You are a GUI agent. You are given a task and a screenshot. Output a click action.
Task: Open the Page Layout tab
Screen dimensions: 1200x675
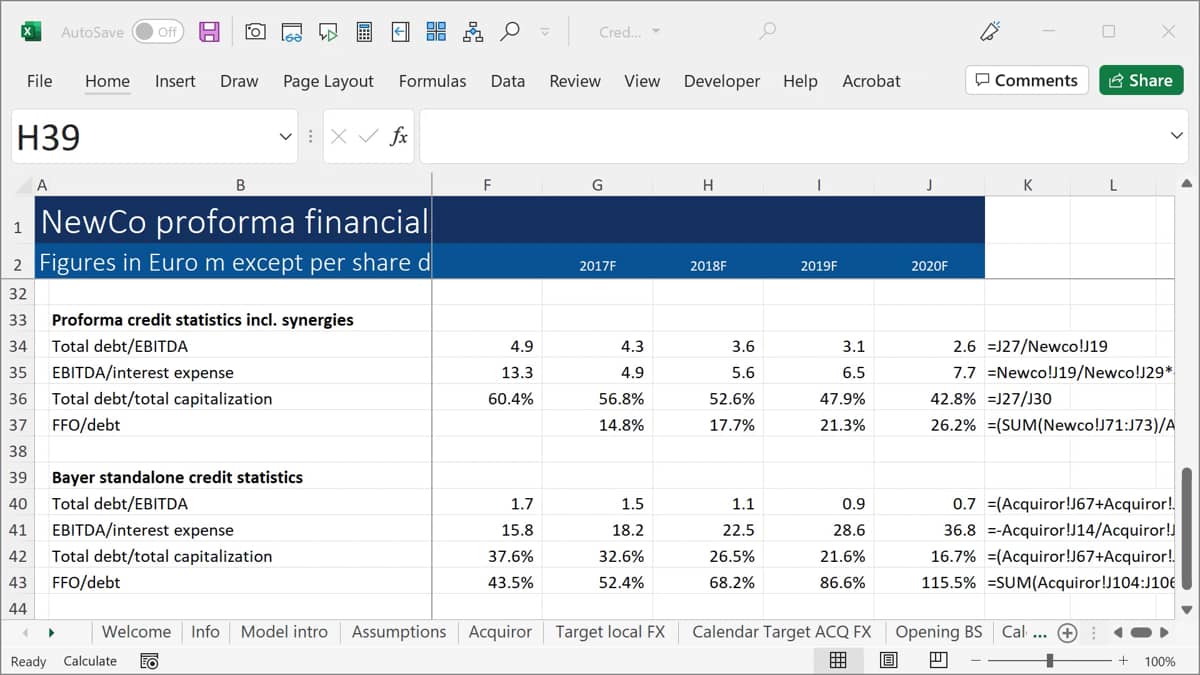[328, 81]
